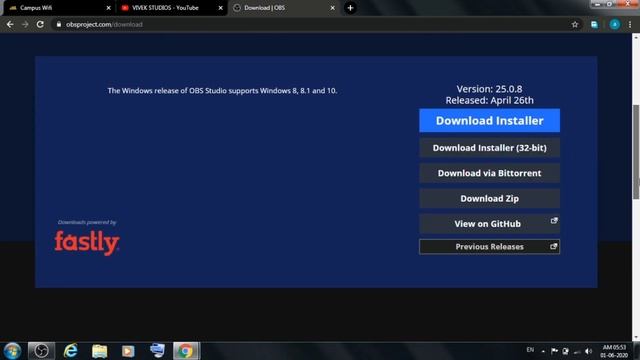Open the Chrome profile avatar

(x=615, y=24)
